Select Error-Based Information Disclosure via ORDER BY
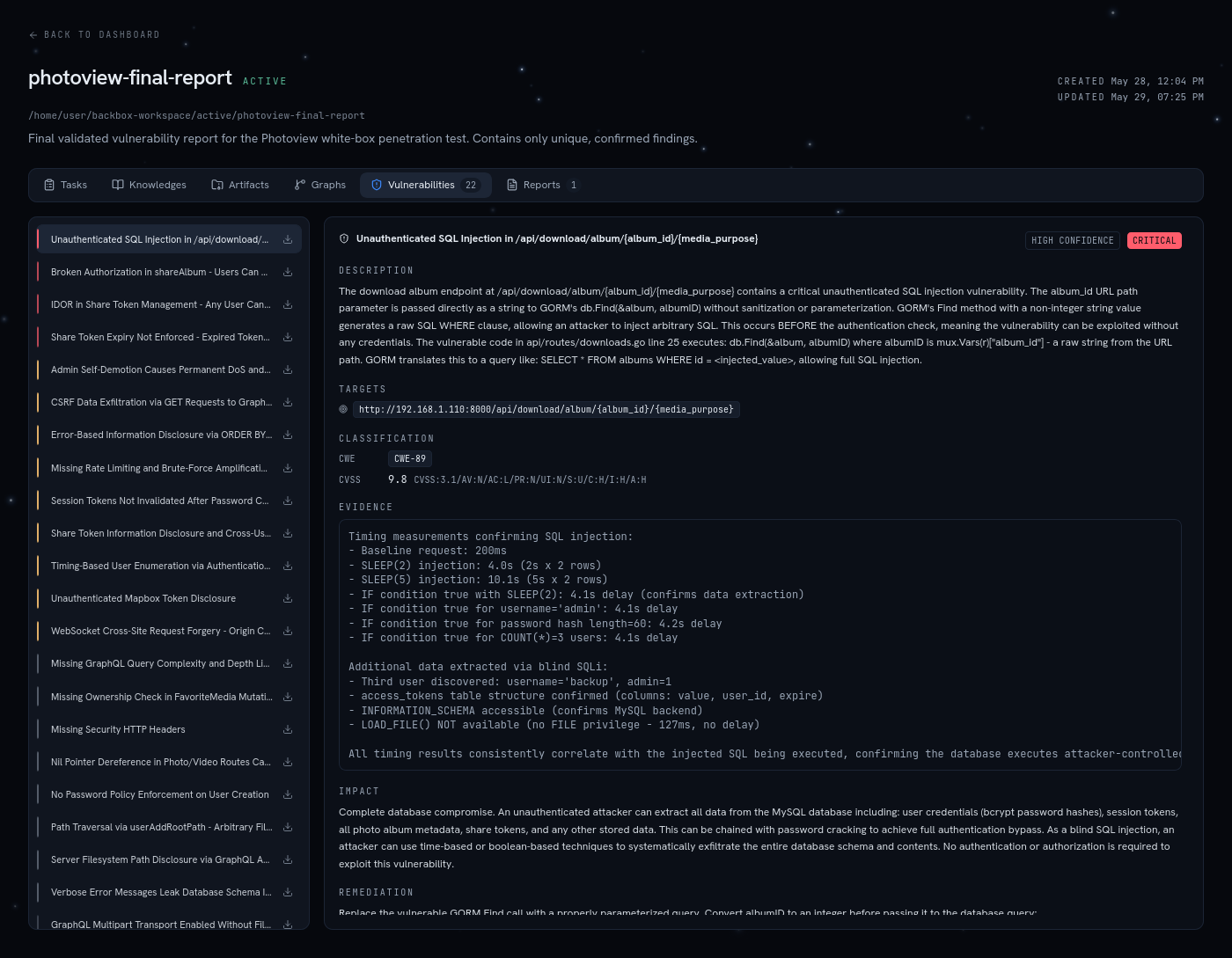Viewport: 1232px width, 958px height. (x=169, y=435)
